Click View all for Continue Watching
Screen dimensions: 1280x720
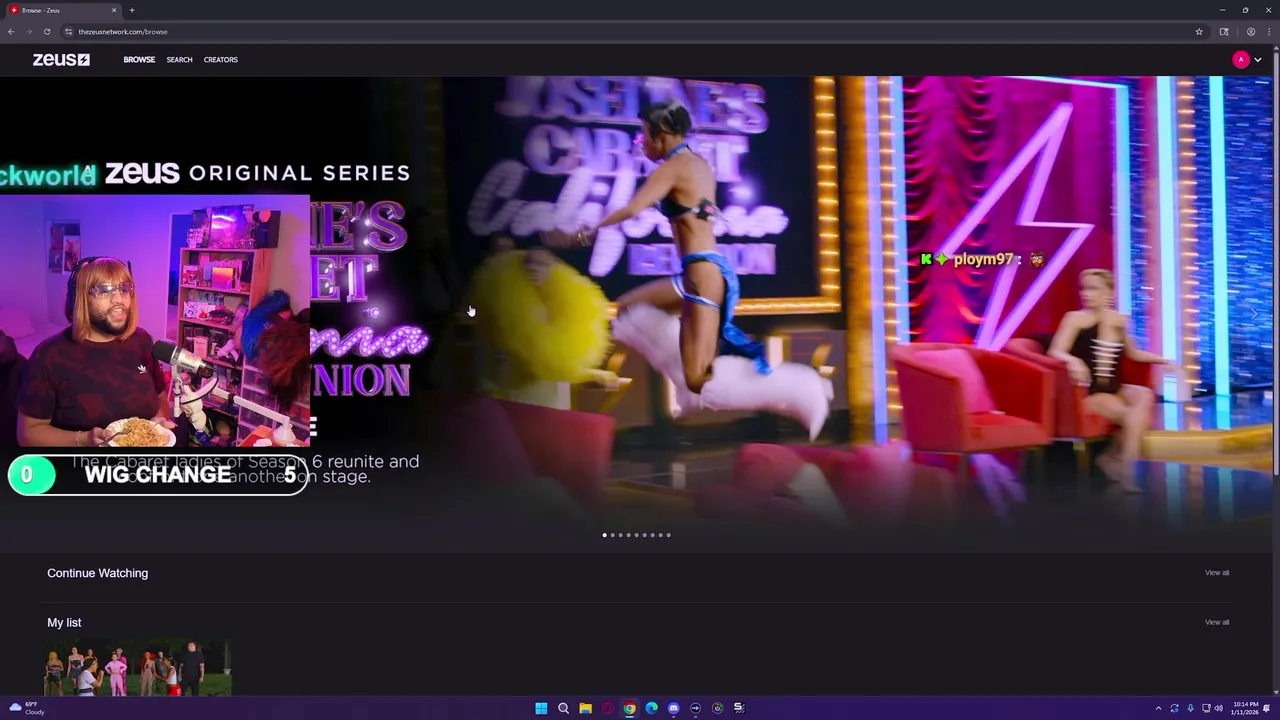[1217, 573]
